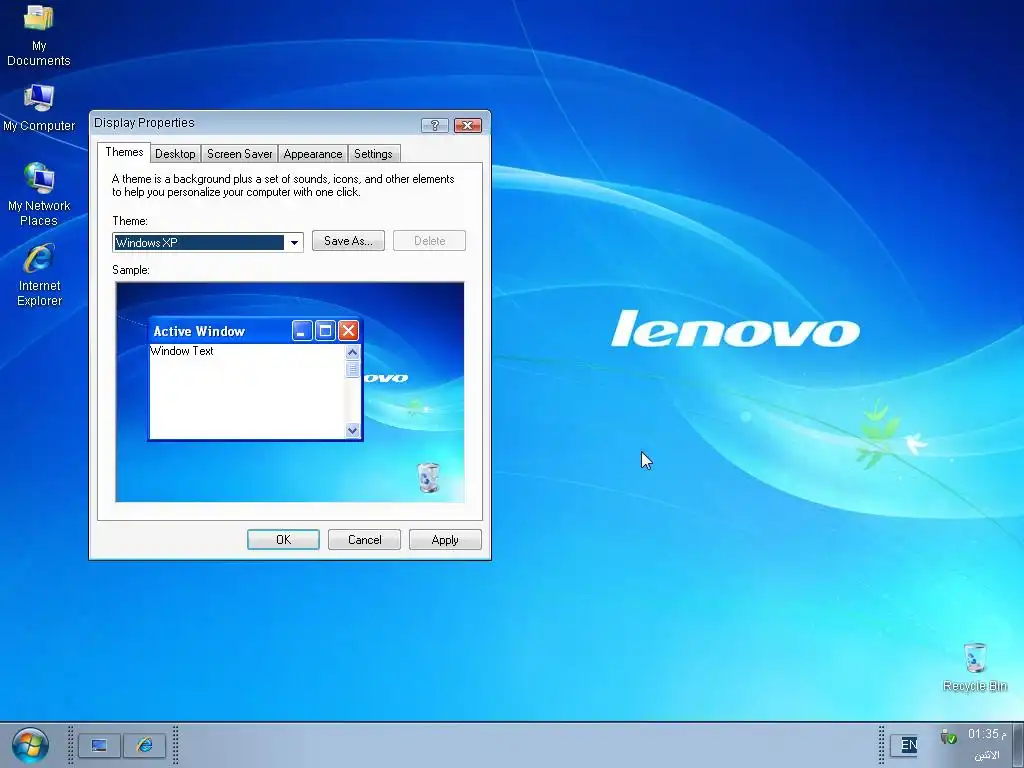Click the taskbar clock showing 01:35

click(x=987, y=735)
